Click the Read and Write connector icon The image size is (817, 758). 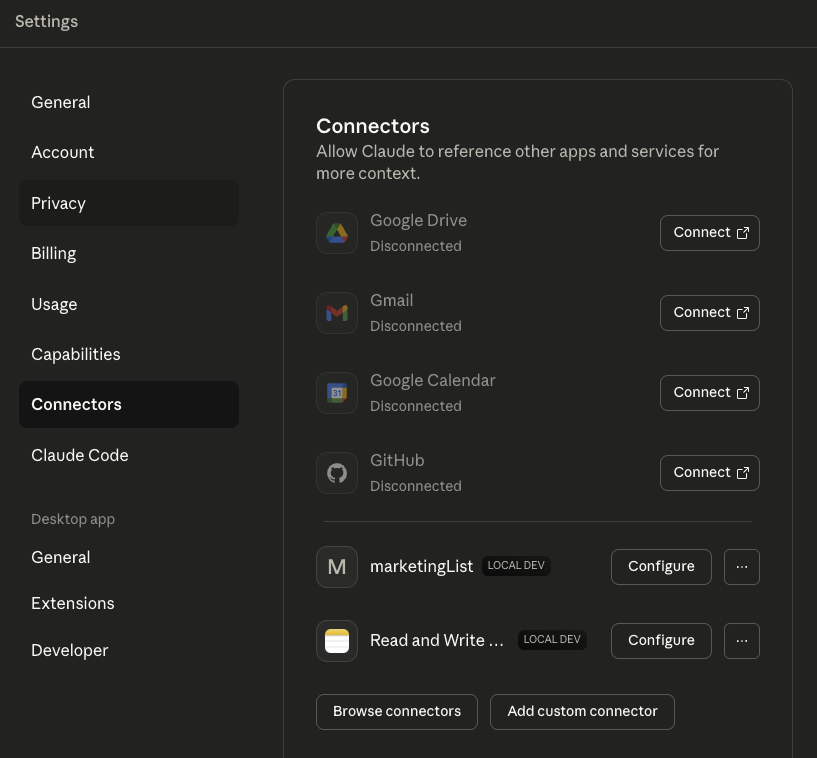337,640
